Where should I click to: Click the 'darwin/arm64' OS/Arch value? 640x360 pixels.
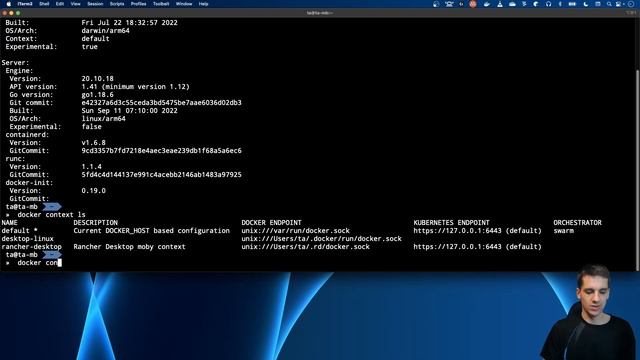point(105,31)
